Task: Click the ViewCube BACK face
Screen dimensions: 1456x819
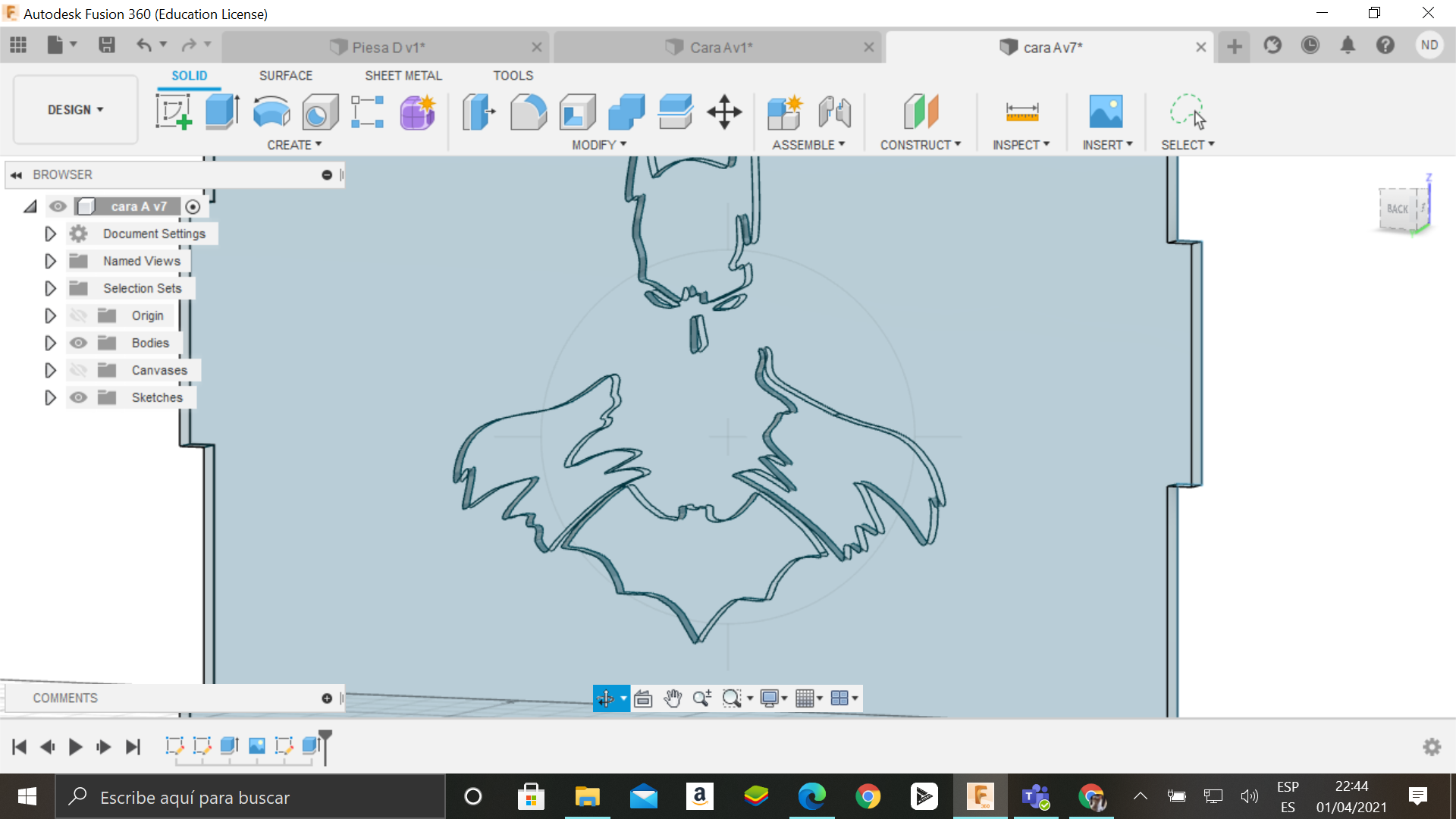Action: [x=1398, y=209]
